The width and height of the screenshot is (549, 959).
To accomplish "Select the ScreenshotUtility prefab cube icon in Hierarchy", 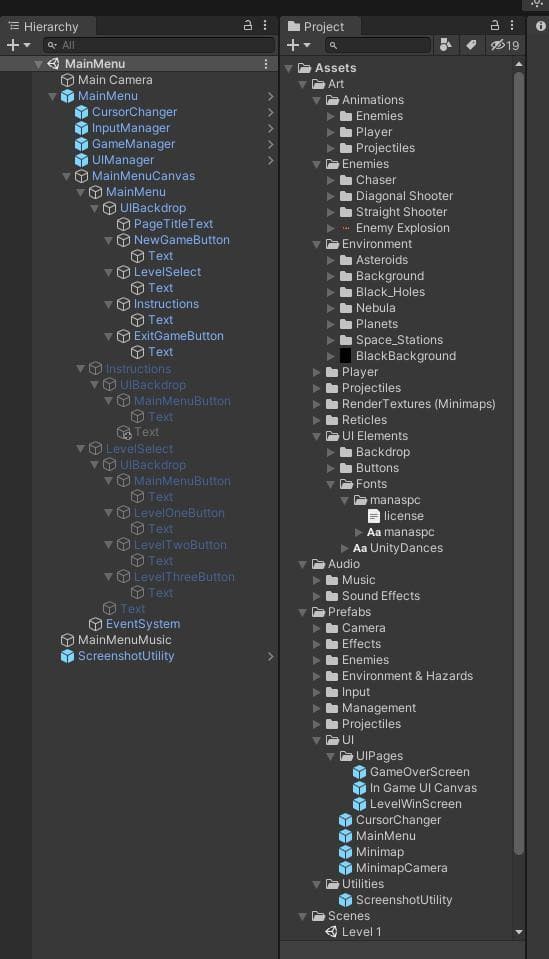I will (67, 656).
